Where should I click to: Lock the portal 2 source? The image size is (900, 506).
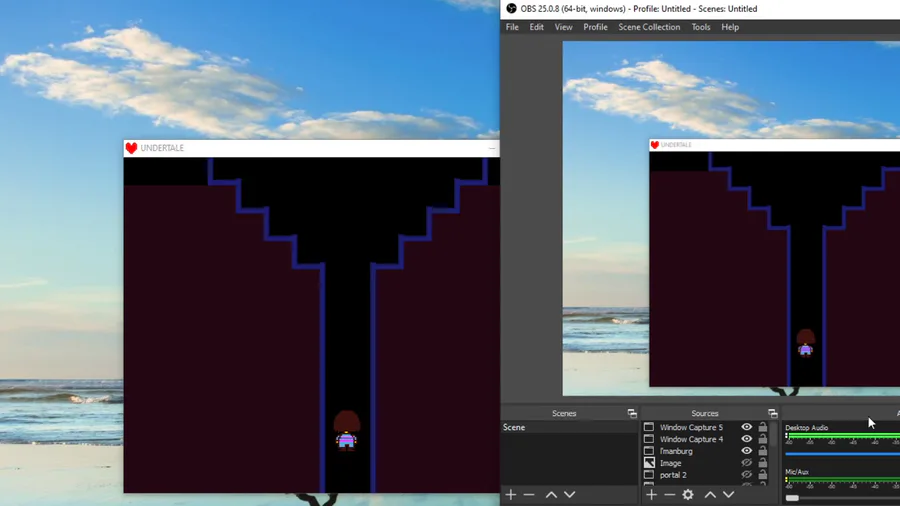click(763, 475)
